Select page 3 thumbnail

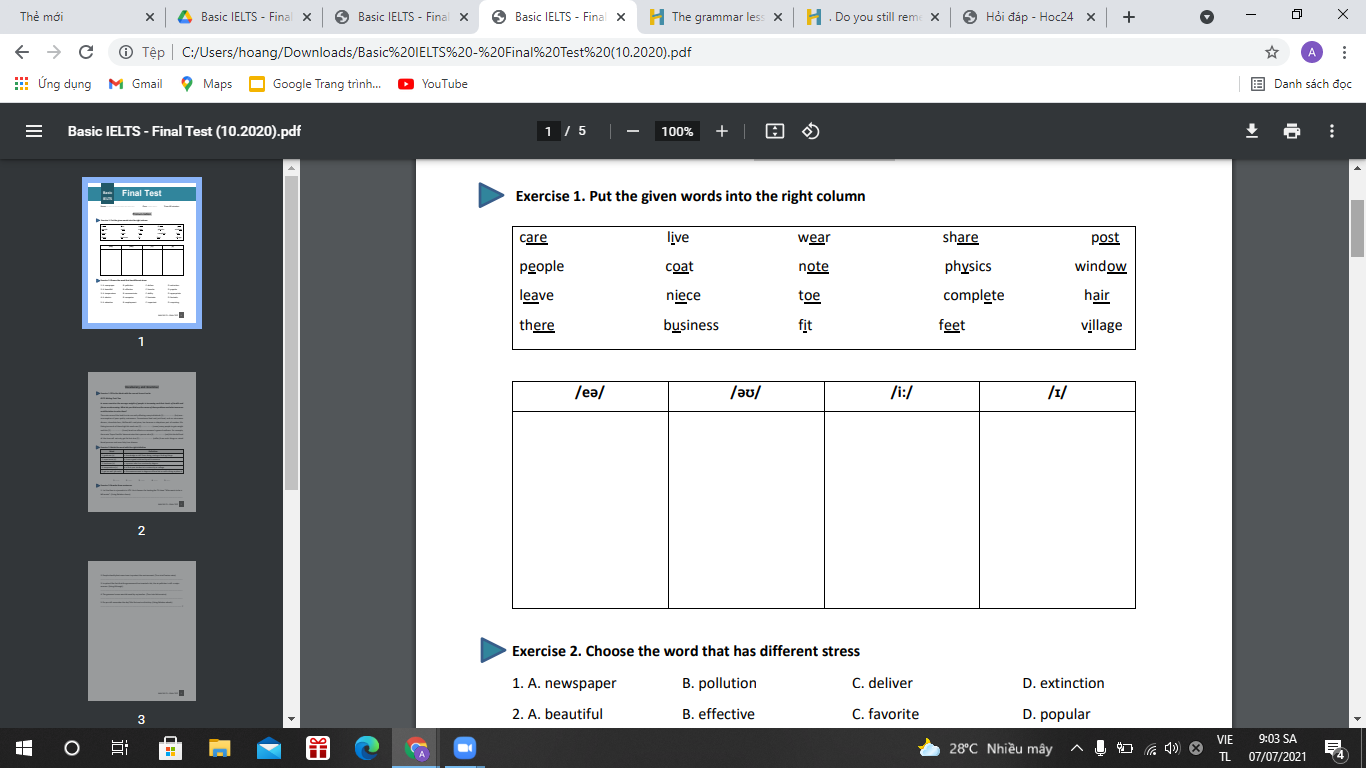pos(142,631)
